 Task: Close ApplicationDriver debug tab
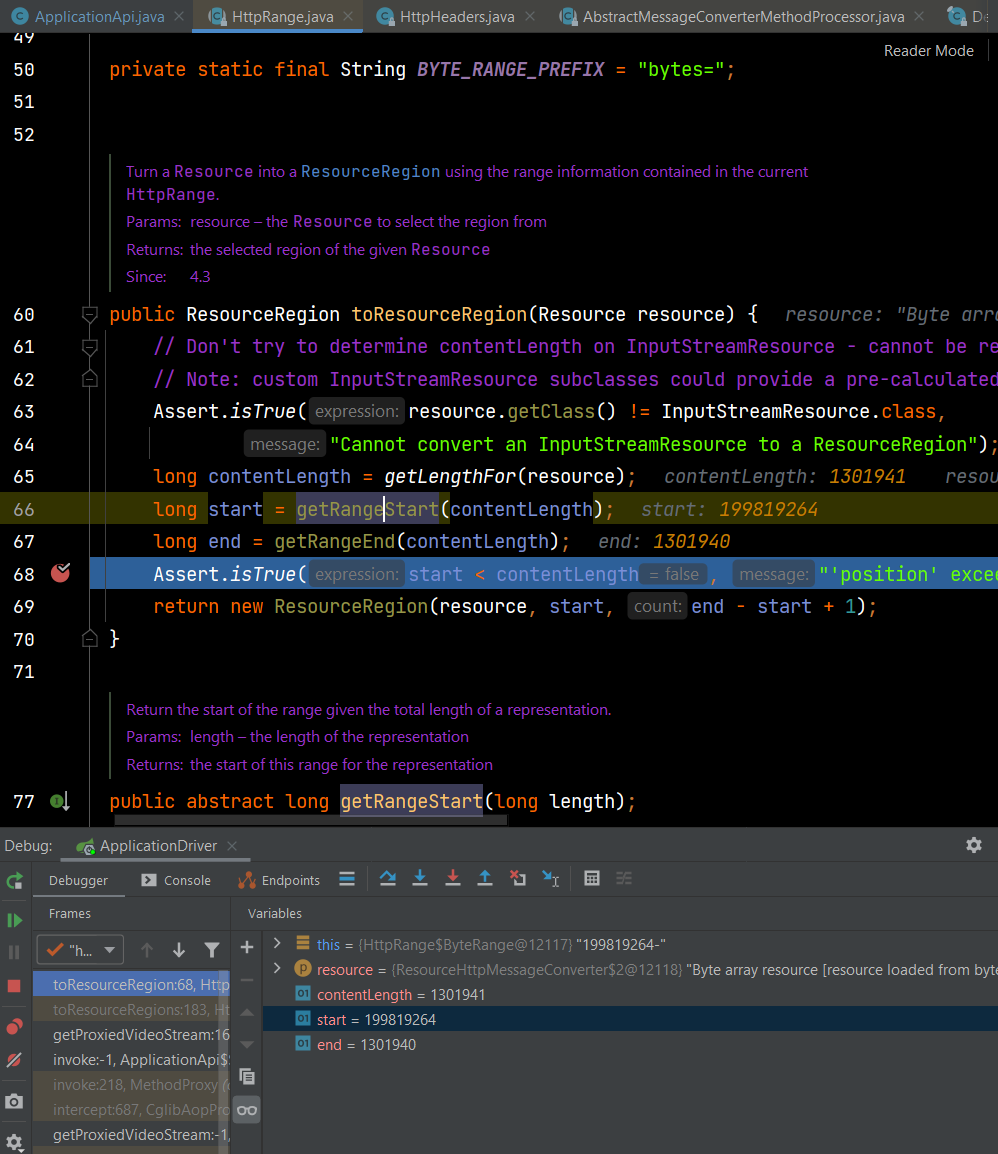[x=232, y=846]
